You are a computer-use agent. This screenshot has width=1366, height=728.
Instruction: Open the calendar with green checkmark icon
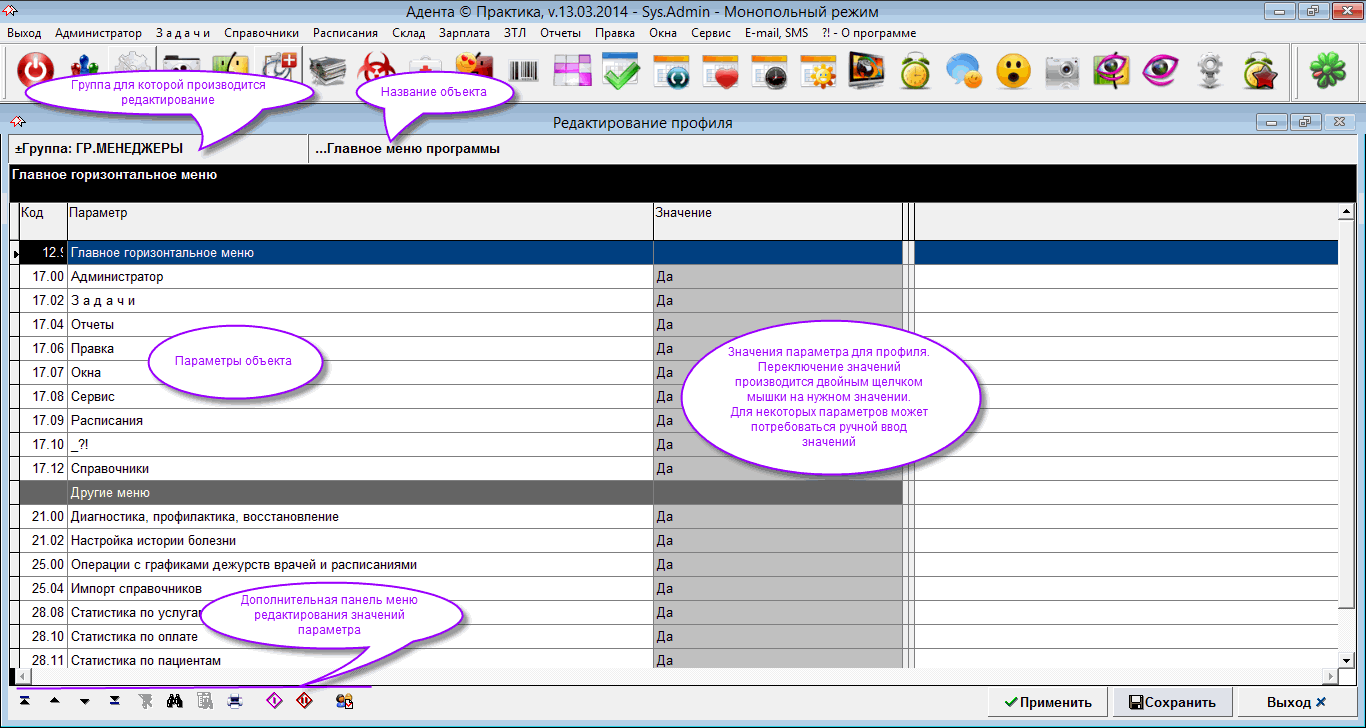click(621, 70)
